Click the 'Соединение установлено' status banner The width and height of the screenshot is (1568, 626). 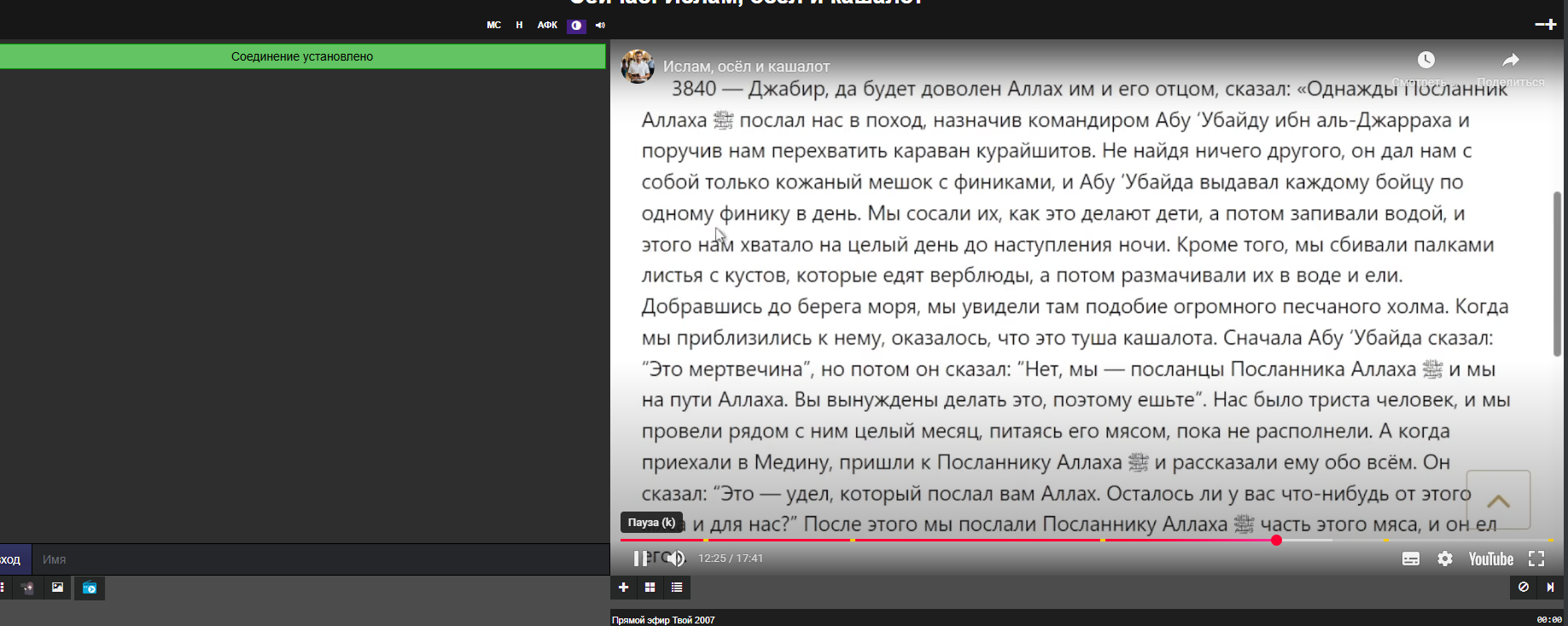[302, 56]
